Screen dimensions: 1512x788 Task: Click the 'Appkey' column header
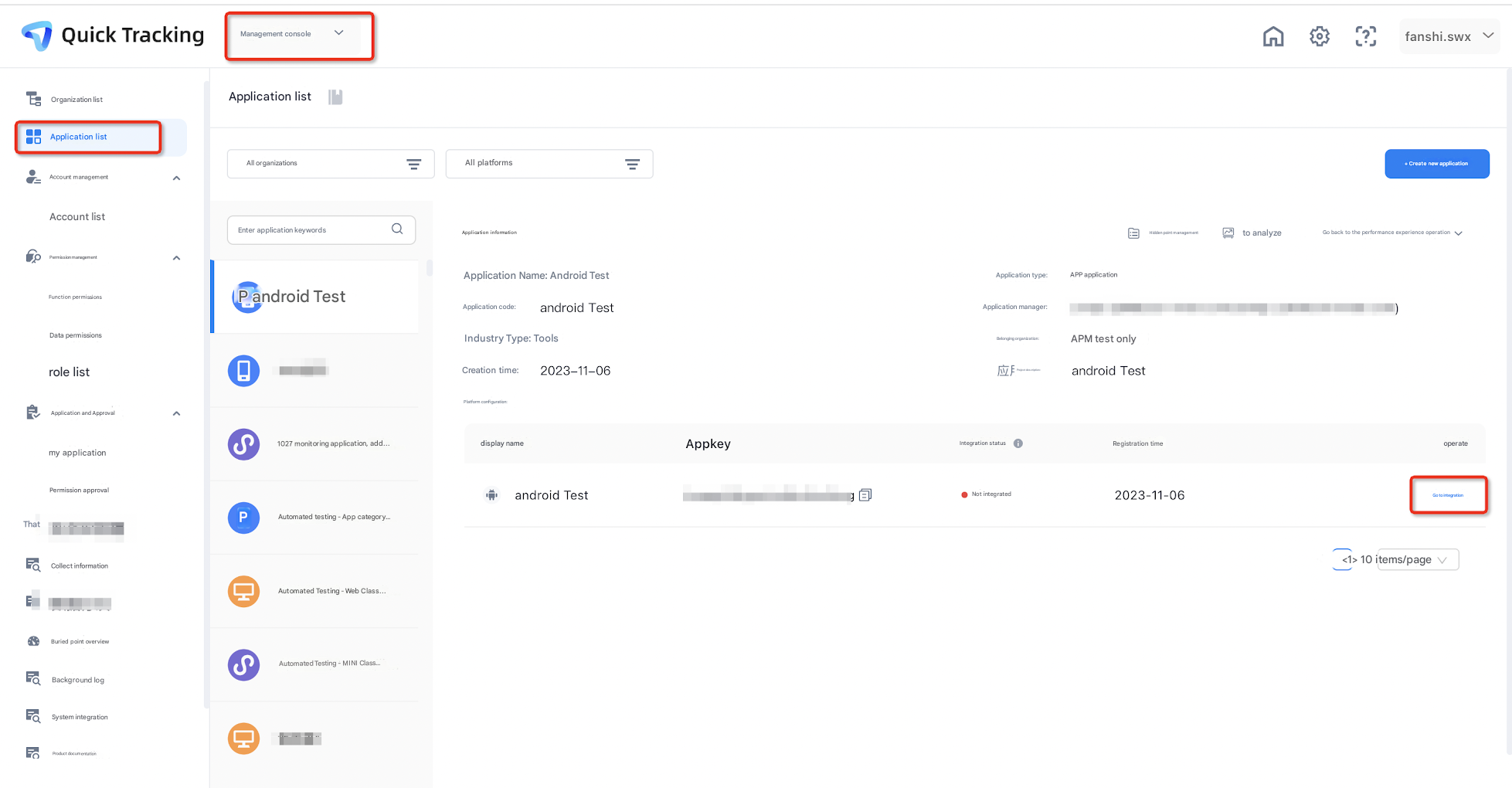coord(708,443)
